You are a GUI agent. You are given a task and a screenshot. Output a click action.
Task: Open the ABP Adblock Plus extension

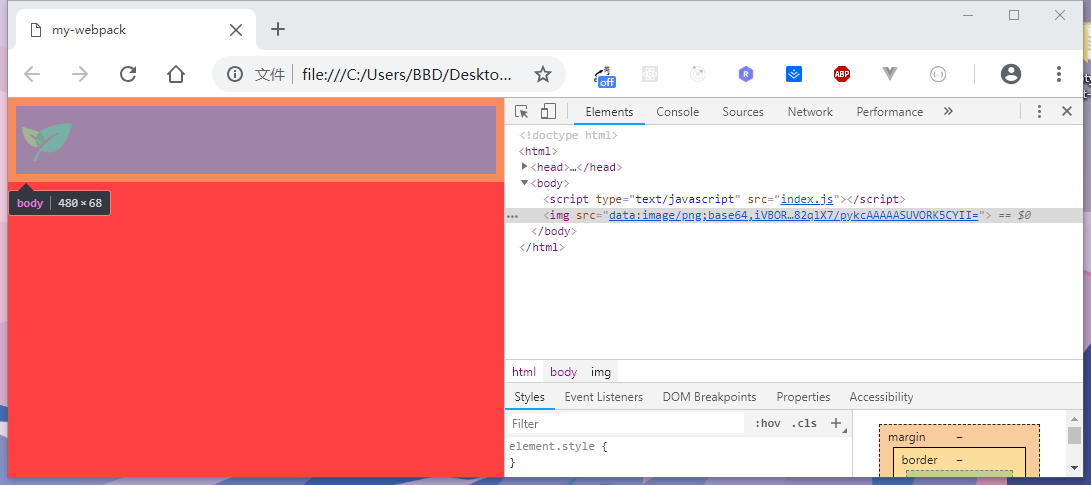click(842, 74)
